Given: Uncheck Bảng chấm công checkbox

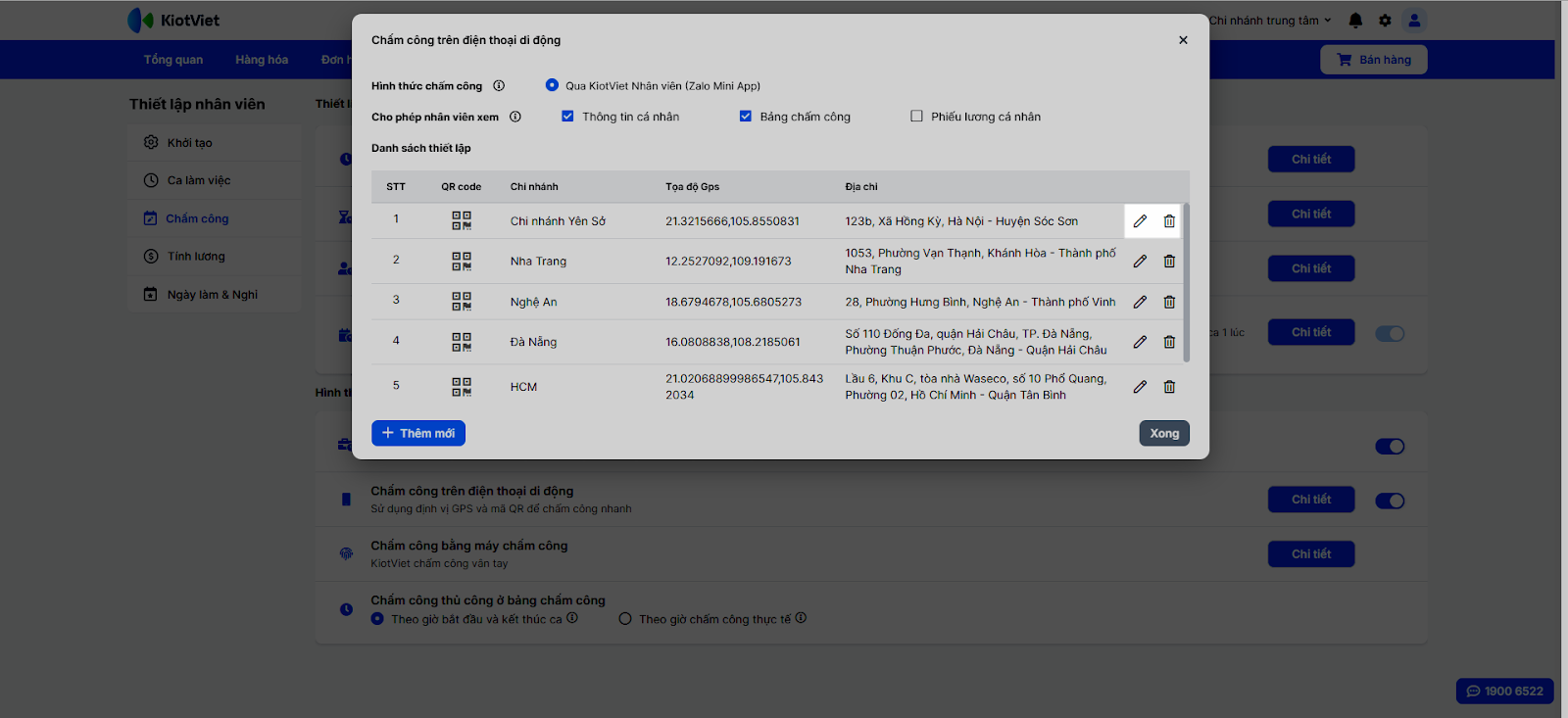Looking at the screenshot, I should click(x=746, y=117).
